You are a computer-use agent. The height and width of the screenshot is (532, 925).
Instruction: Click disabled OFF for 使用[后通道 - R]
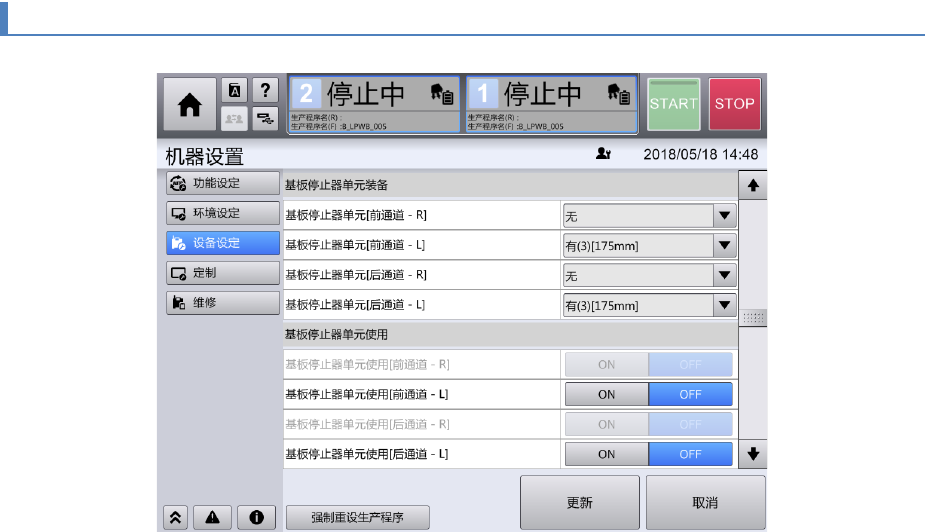tap(690, 424)
